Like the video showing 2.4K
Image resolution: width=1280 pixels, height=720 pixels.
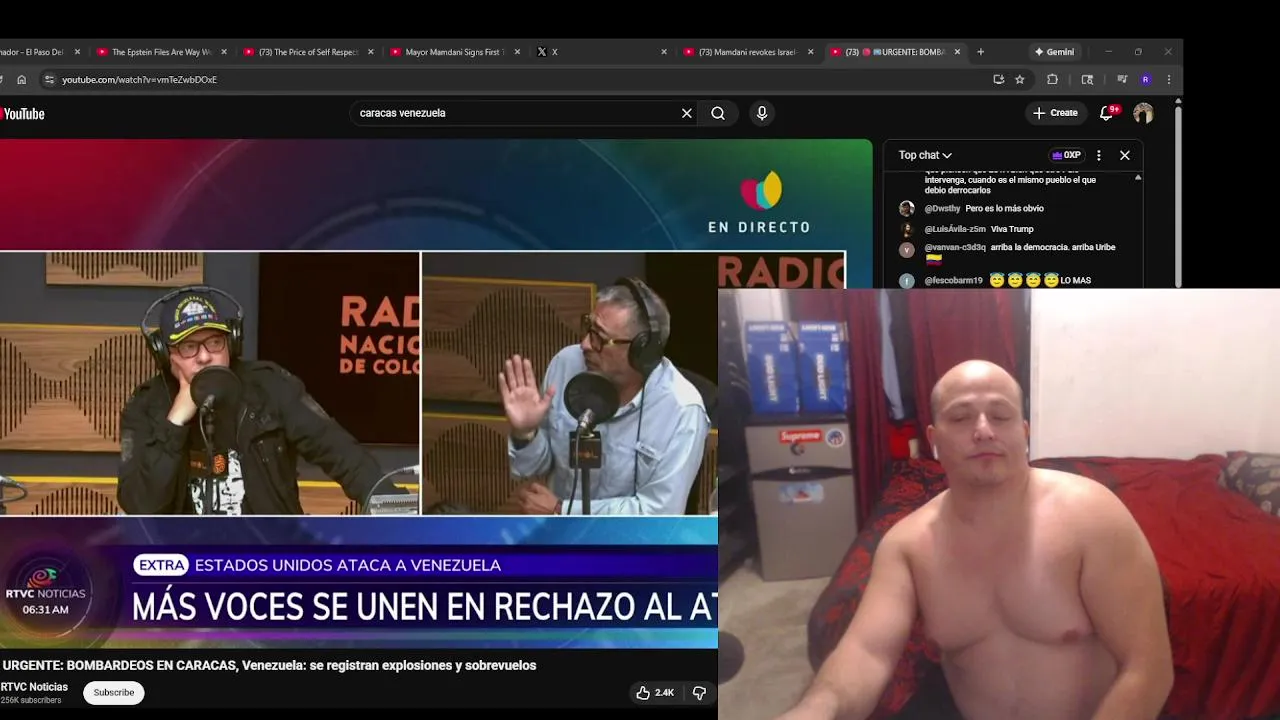[655, 692]
